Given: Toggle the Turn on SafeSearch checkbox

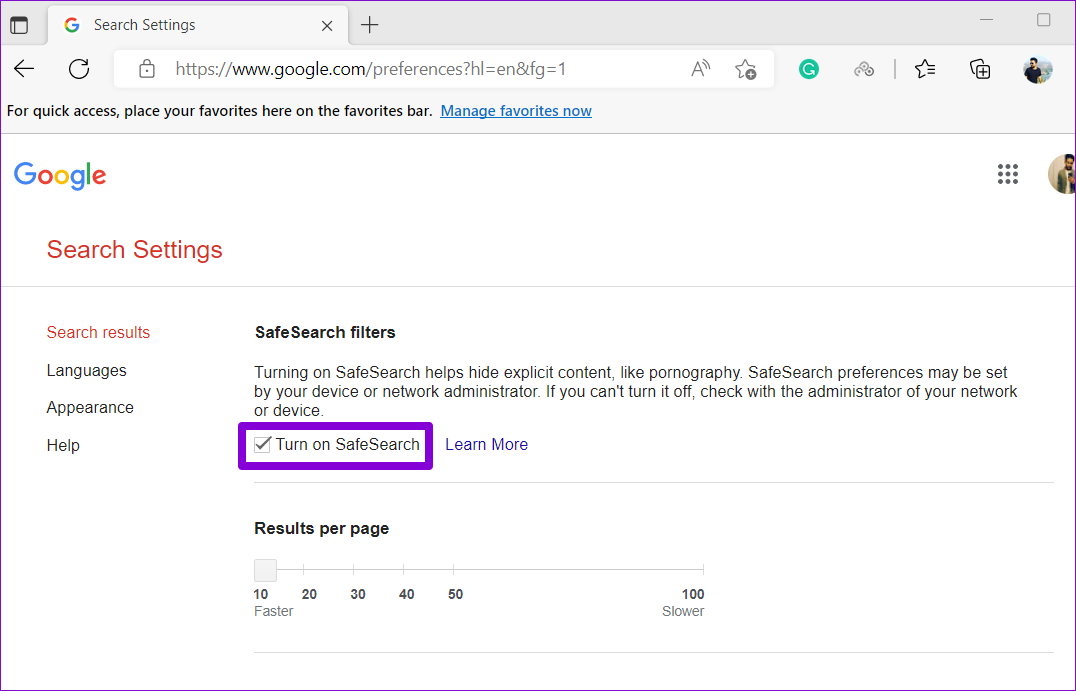Looking at the screenshot, I should point(263,445).
